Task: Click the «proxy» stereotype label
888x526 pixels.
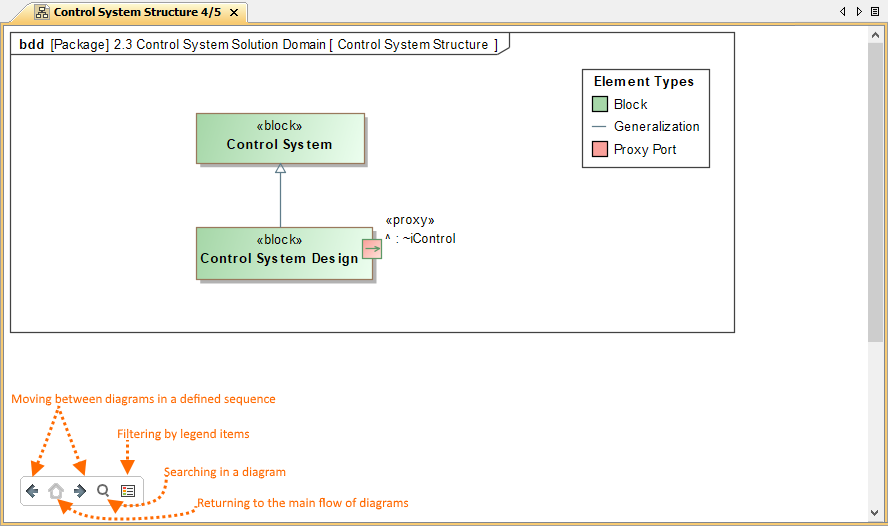Action: pos(410,220)
